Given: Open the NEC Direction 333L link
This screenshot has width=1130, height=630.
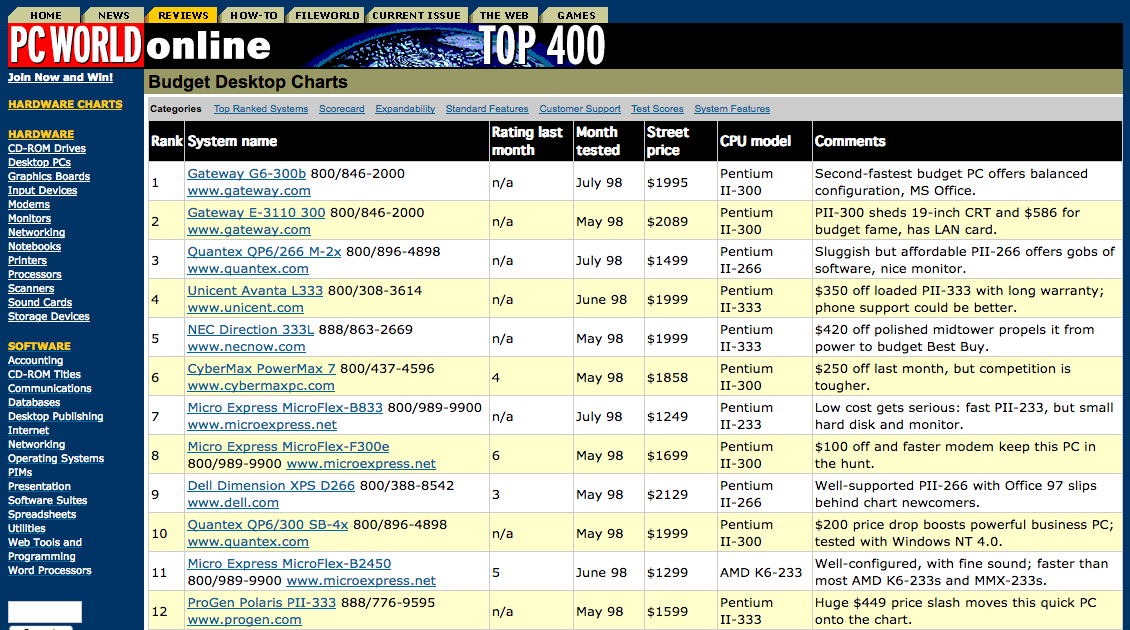Looking at the screenshot, I should pos(251,329).
